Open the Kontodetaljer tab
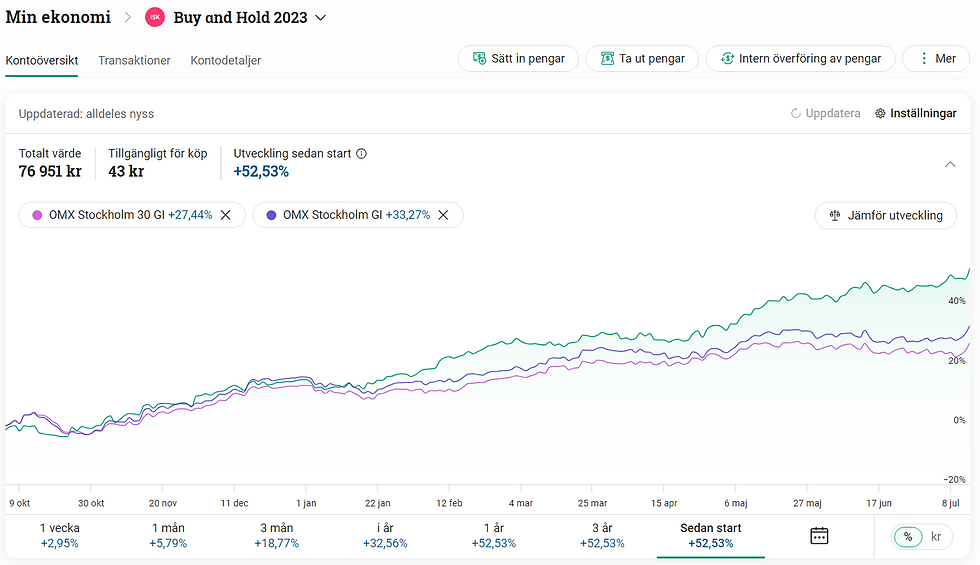The width and height of the screenshot is (980, 565). click(x=226, y=60)
